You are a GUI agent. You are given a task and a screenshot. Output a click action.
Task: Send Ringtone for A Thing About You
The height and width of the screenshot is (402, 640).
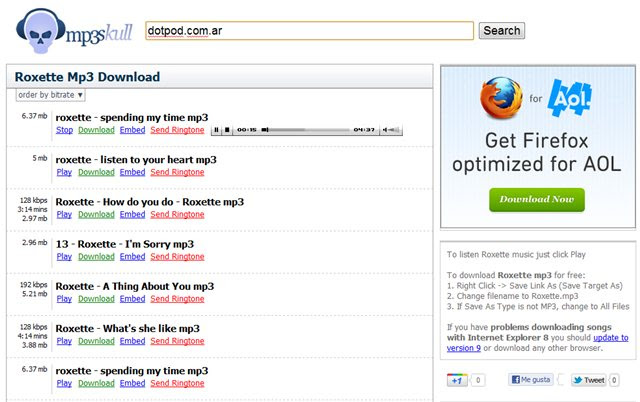click(x=177, y=299)
